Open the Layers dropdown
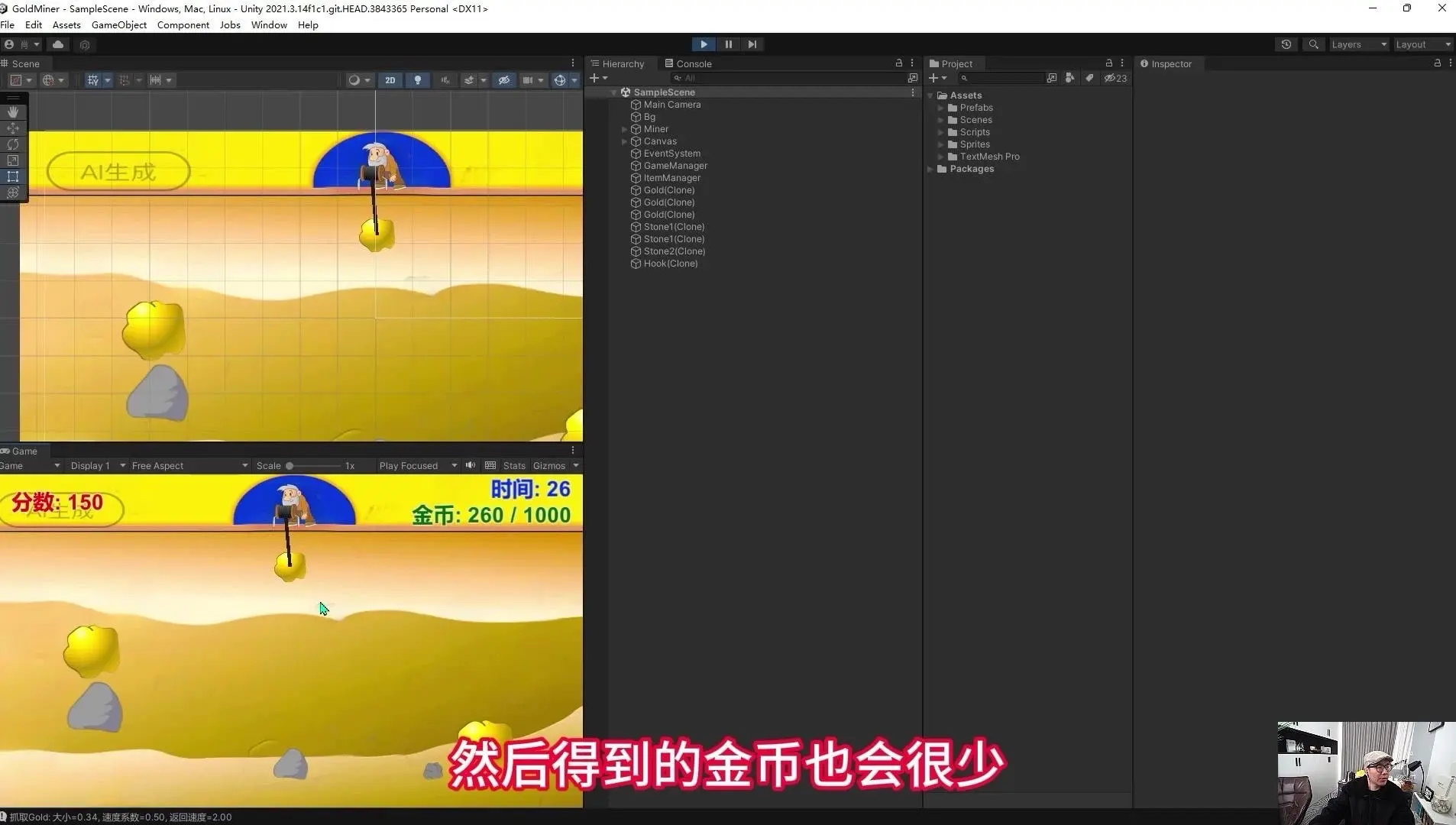The image size is (1456, 825). [1359, 44]
